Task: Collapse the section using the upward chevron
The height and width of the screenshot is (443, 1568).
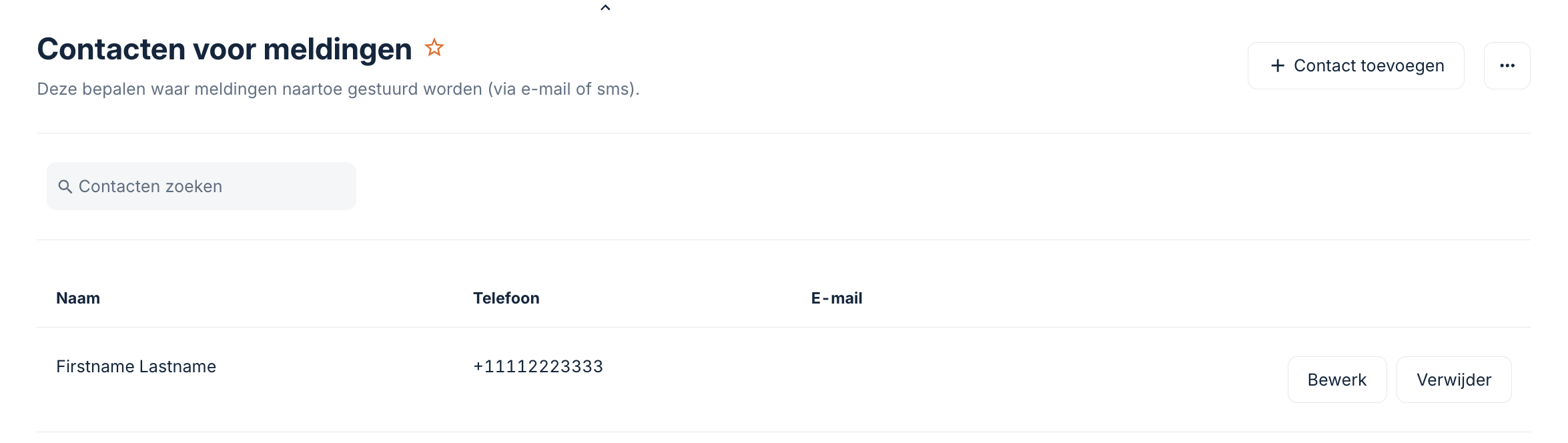Action: (605, 7)
